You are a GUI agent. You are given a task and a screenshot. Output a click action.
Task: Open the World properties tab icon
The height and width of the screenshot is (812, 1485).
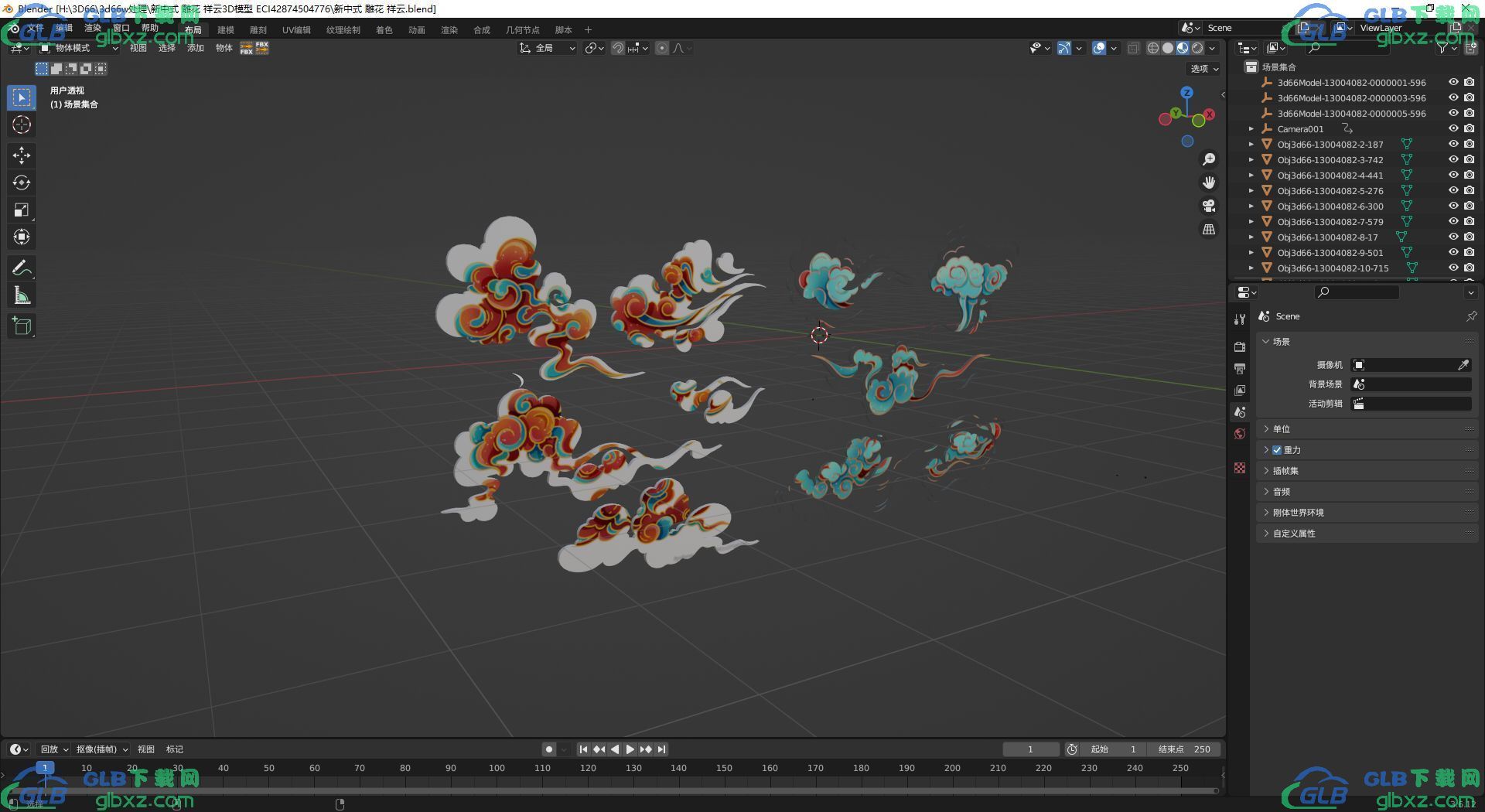click(1240, 434)
